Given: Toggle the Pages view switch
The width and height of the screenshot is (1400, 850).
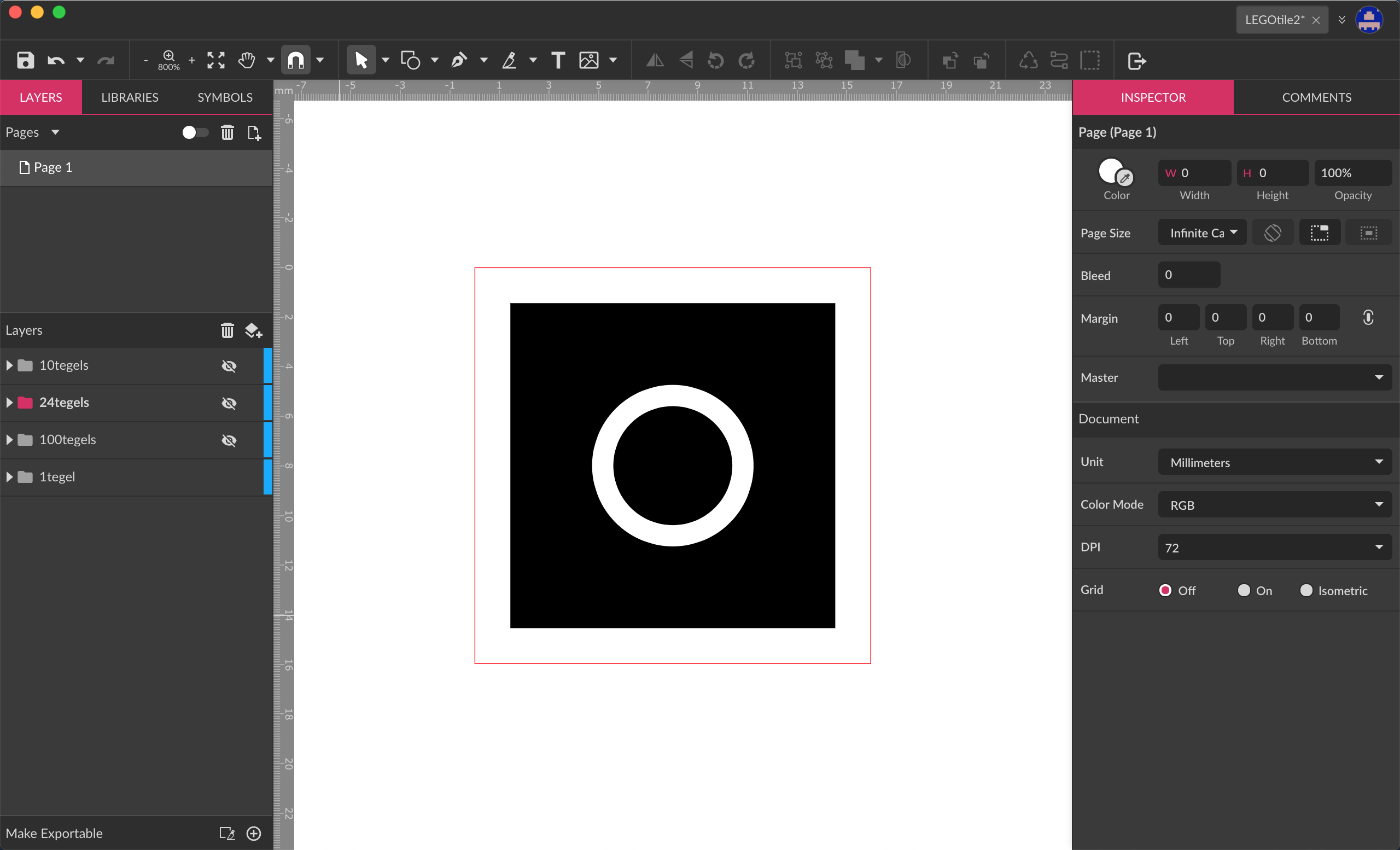Looking at the screenshot, I should tap(195, 132).
